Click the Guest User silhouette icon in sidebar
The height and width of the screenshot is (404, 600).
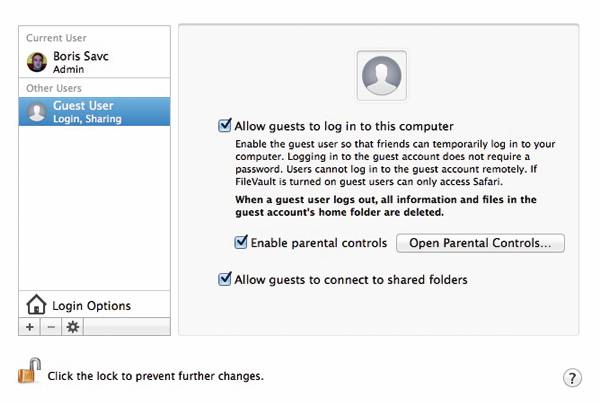pyautogui.click(x=37, y=112)
